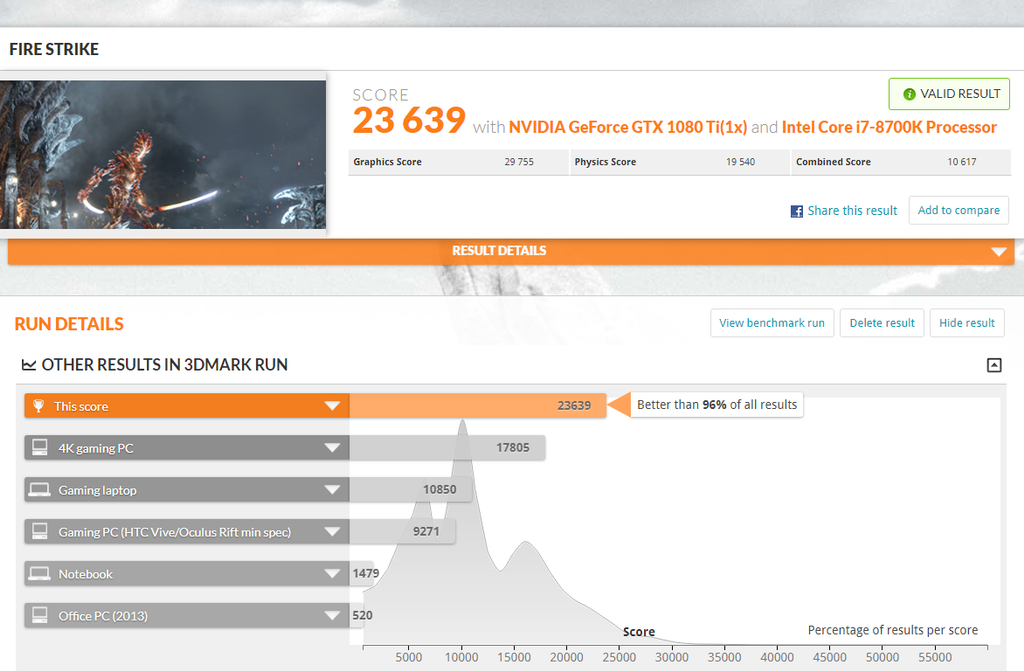This screenshot has width=1024, height=671.
Task: Expand the Result Details orange bar arrow
Action: (x=999, y=252)
